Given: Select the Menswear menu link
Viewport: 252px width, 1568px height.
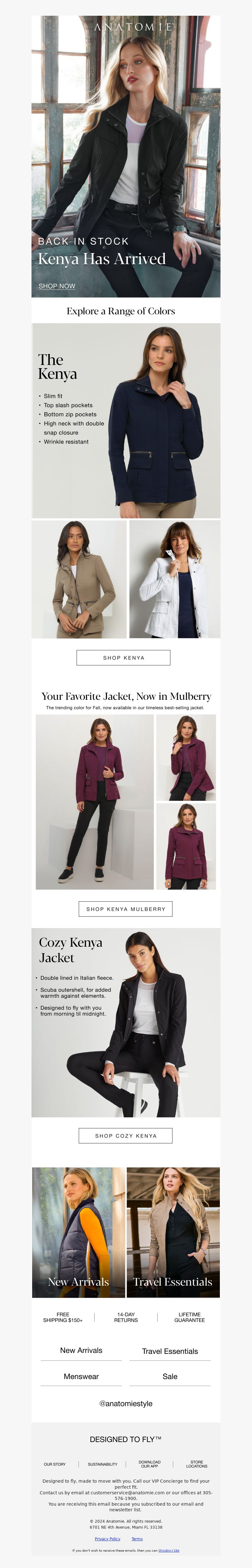Looking at the screenshot, I should click(81, 1376).
